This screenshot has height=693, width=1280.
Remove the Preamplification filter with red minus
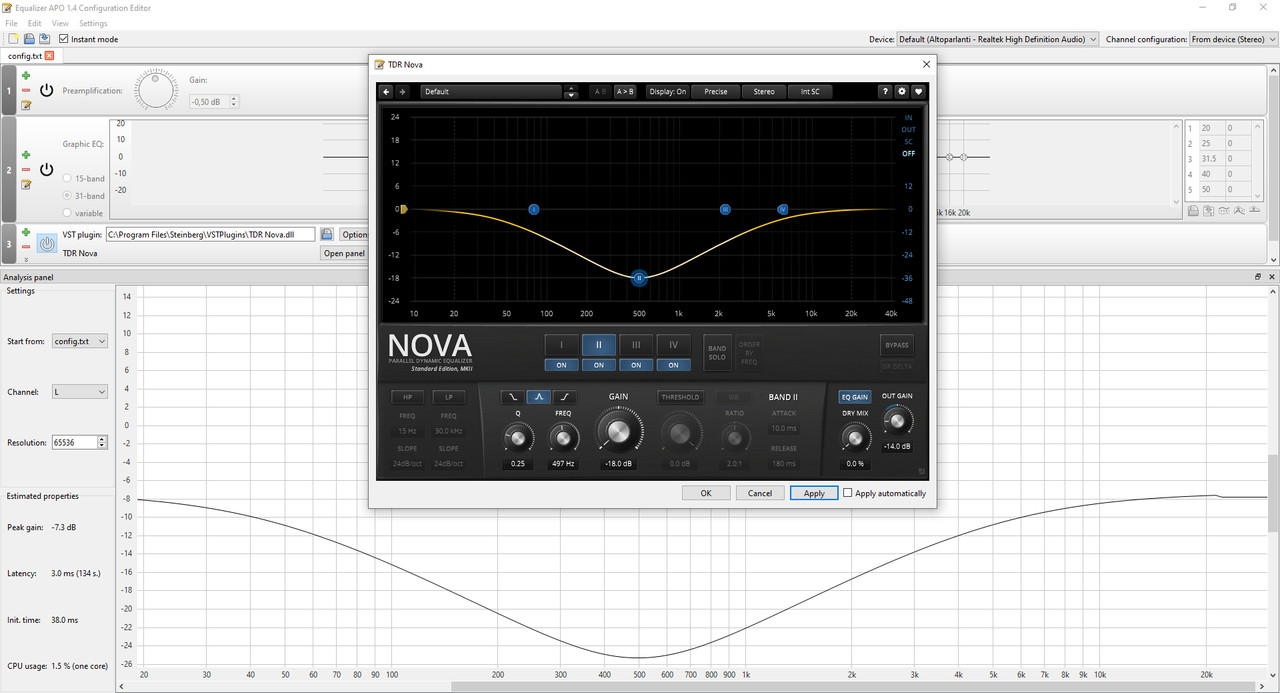point(26,90)
